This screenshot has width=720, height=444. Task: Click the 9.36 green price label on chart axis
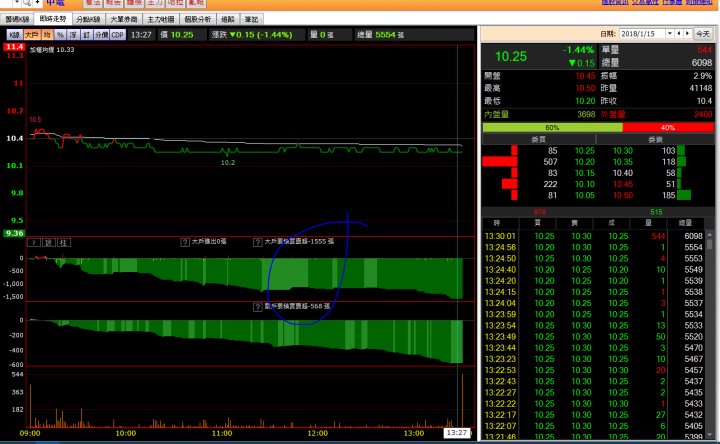tap(14, 233)
